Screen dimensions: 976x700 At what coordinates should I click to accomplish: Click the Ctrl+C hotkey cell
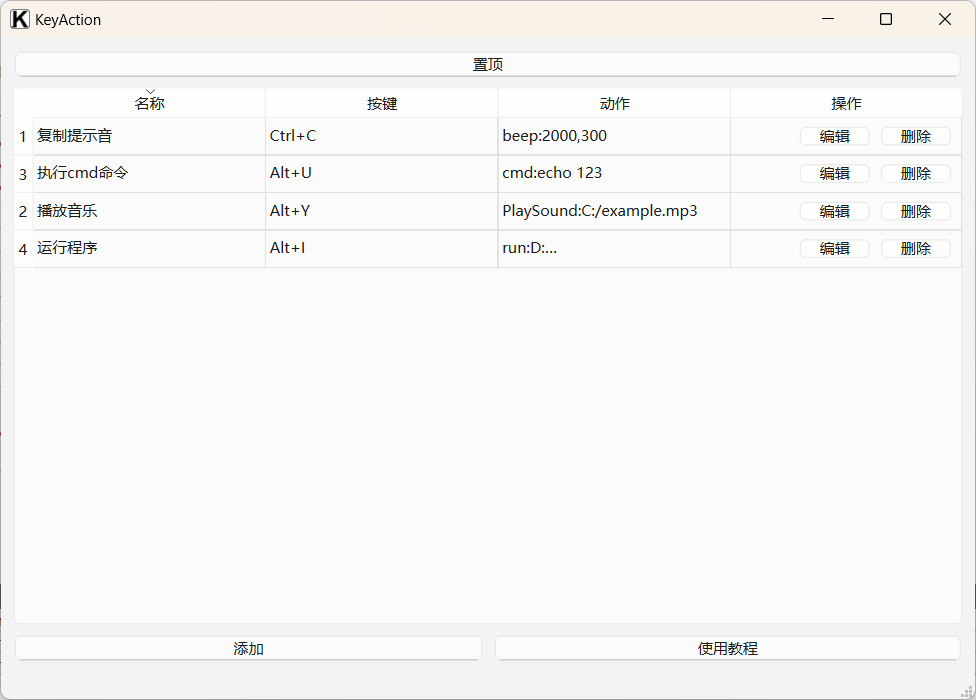(382, 136)
